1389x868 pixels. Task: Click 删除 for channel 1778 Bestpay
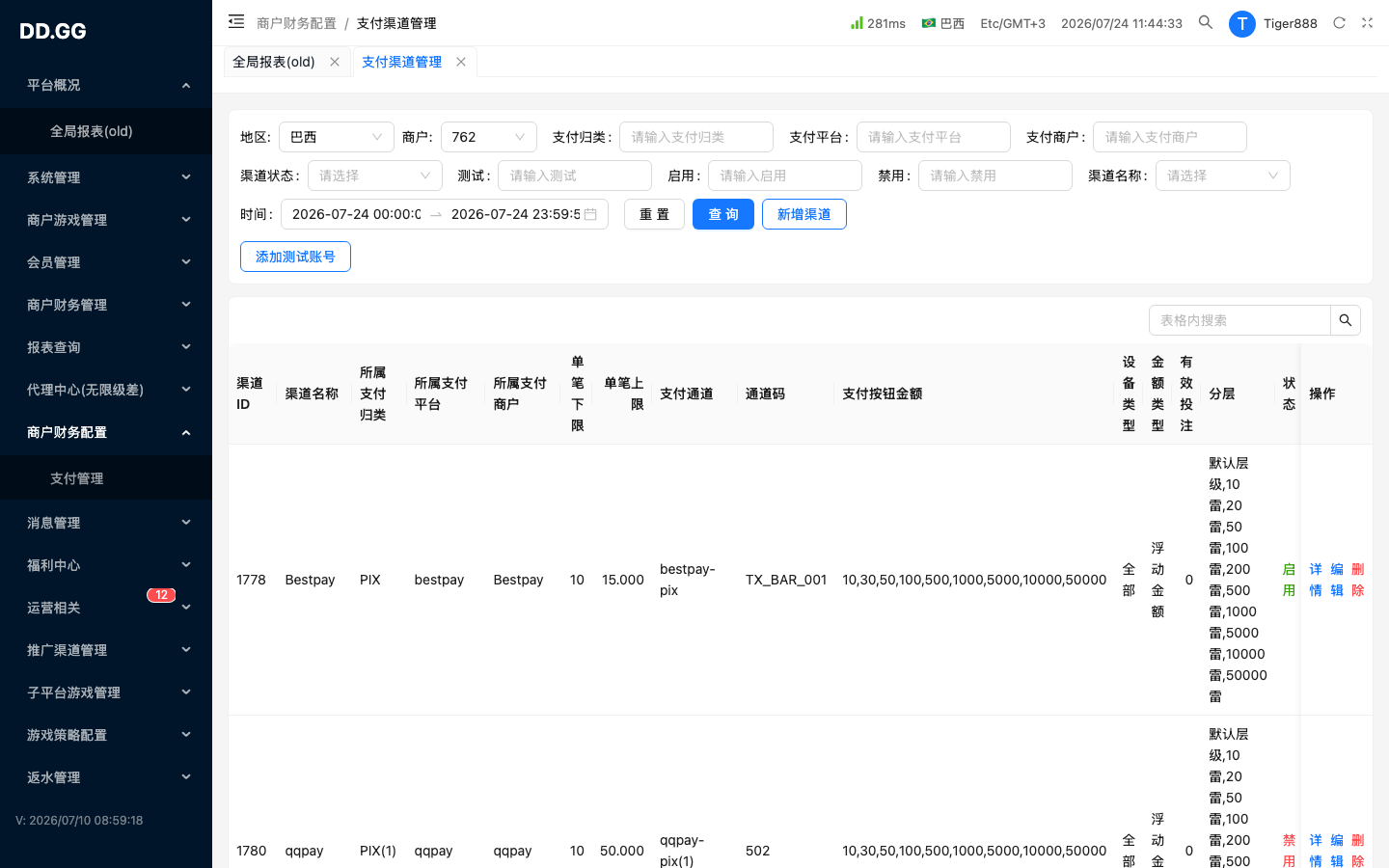[1358, 580]
